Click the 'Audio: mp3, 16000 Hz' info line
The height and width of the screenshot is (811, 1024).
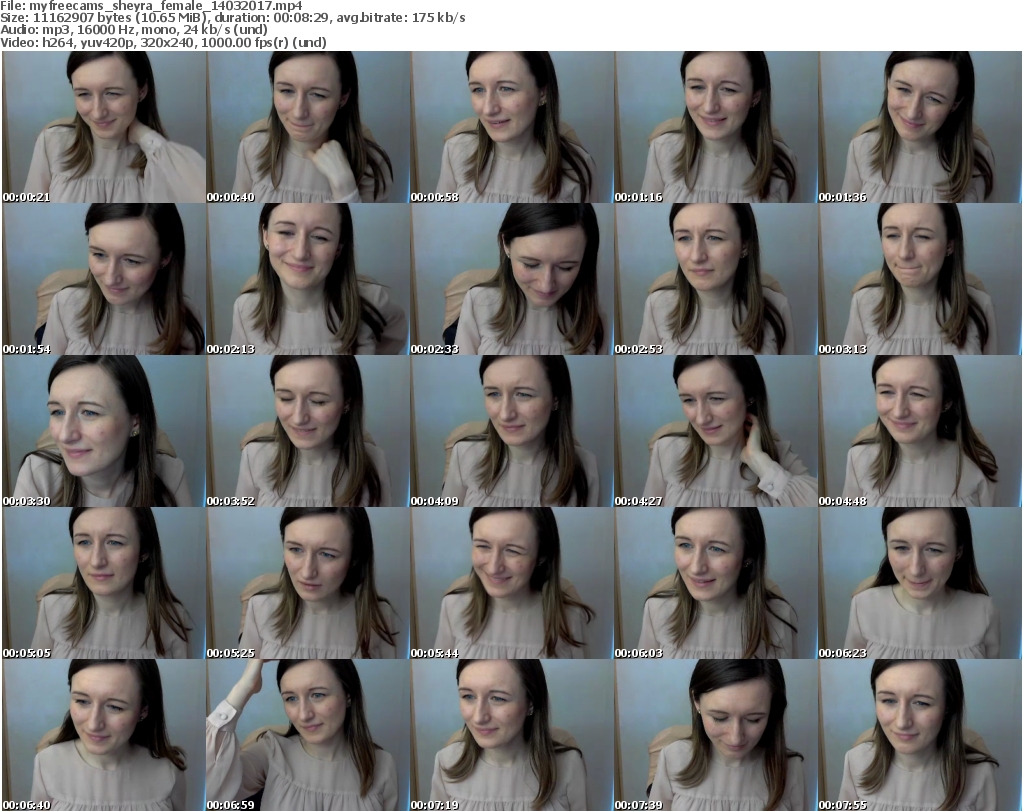pyautogui.click(x=134, y=30)
